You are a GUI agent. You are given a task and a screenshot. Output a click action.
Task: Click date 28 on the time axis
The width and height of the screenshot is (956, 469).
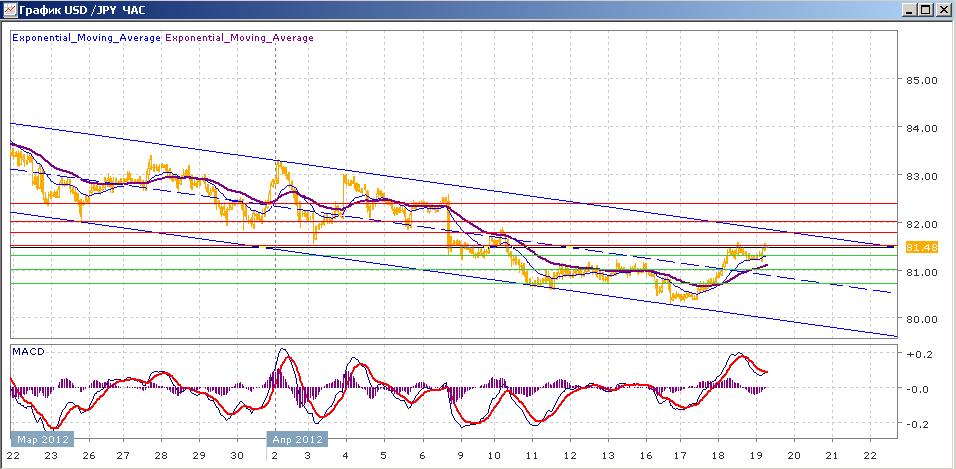pos(162,456)
